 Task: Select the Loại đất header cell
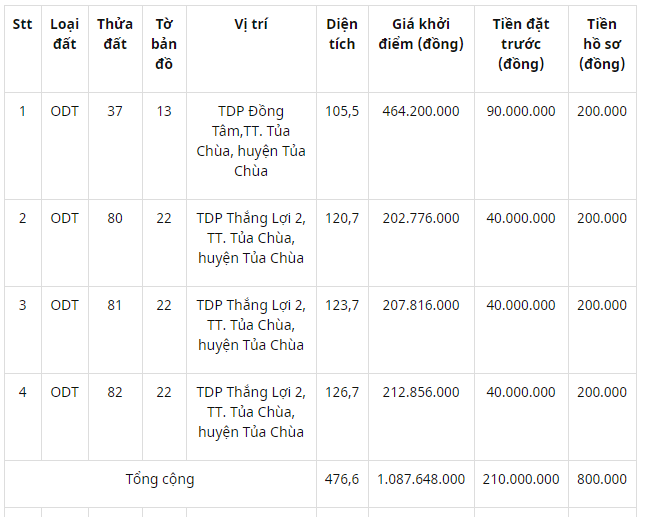click(x=65, y=34)
